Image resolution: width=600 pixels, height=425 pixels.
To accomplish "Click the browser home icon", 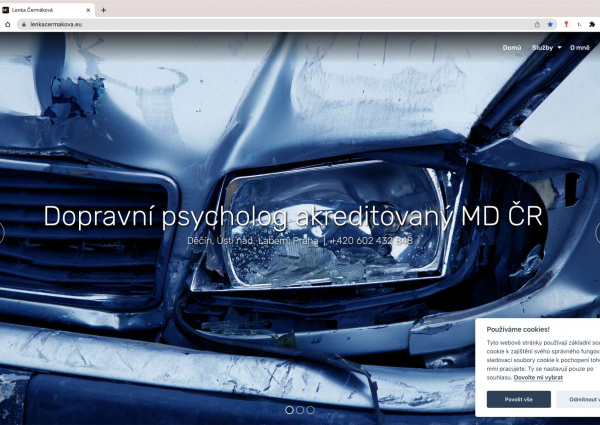I will [x=7, y=24].
